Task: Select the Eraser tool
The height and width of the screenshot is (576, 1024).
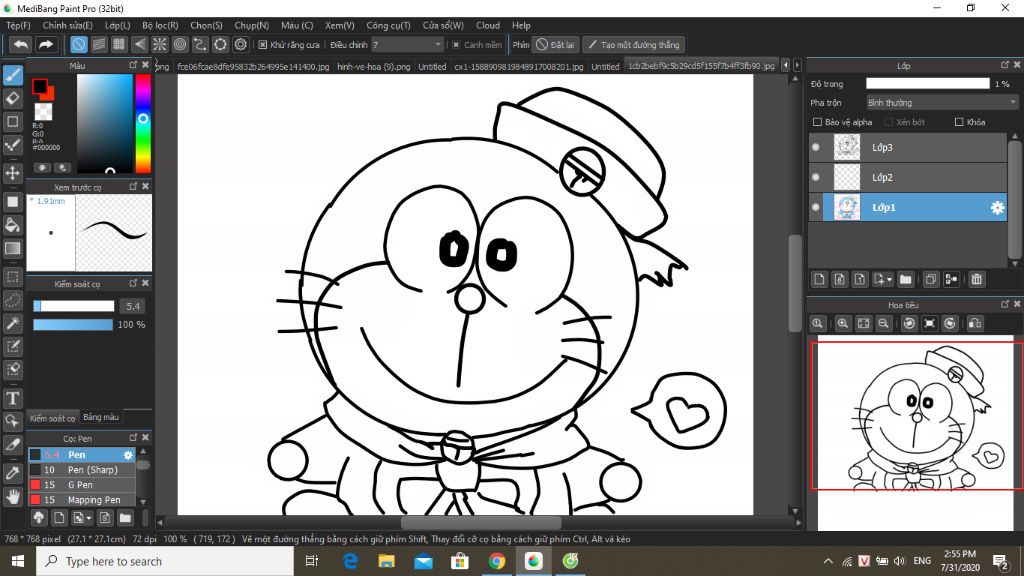Action: pos(12,99)
